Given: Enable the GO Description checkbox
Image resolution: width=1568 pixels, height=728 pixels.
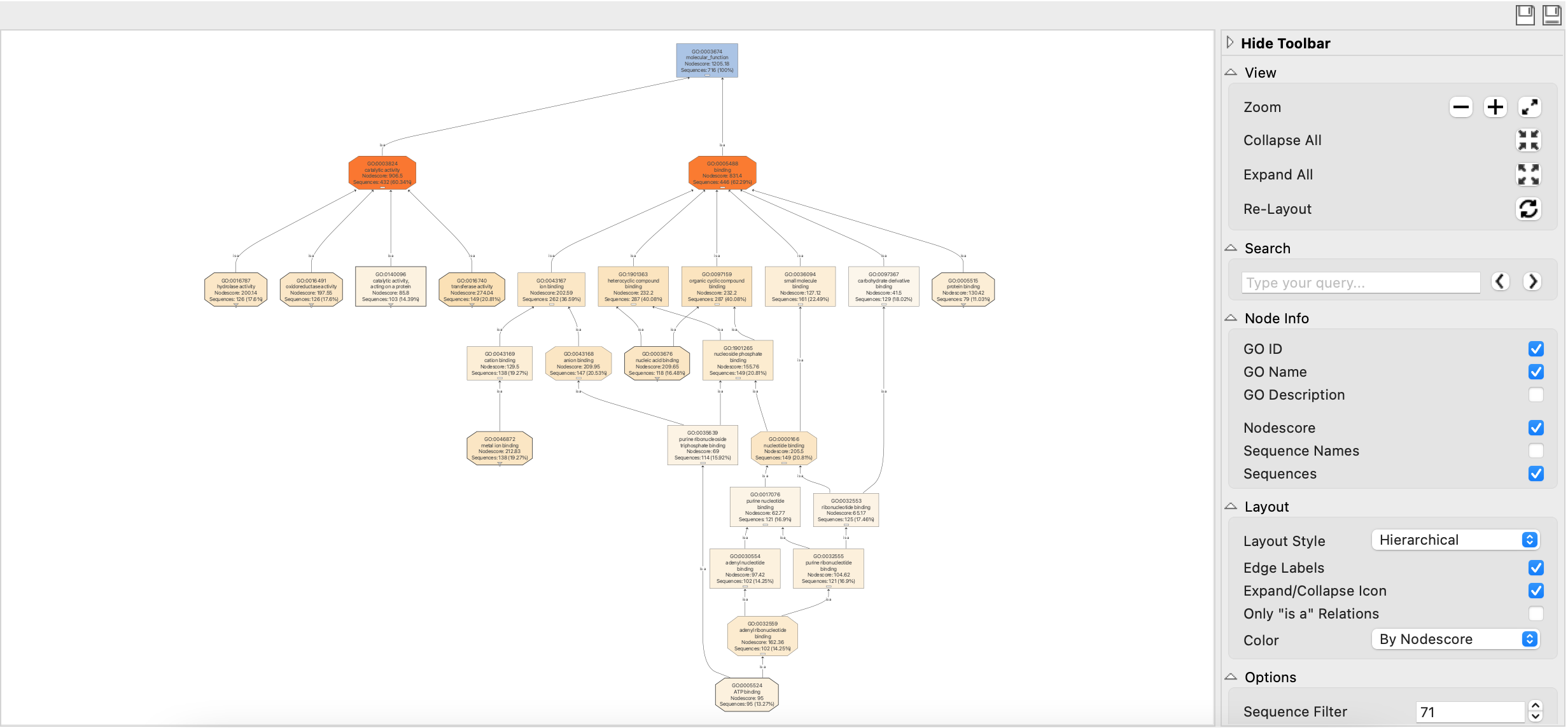Looking at the screenshot, I should (1536, 395).
